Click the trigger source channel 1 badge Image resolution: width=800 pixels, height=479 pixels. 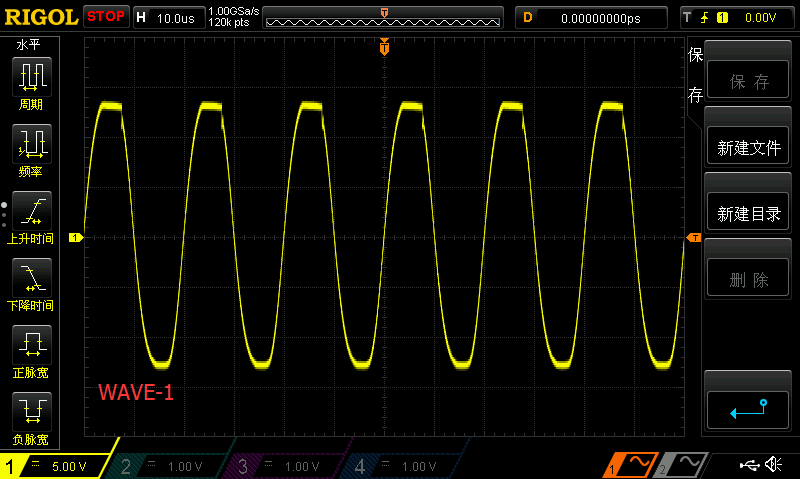(722, 18)
